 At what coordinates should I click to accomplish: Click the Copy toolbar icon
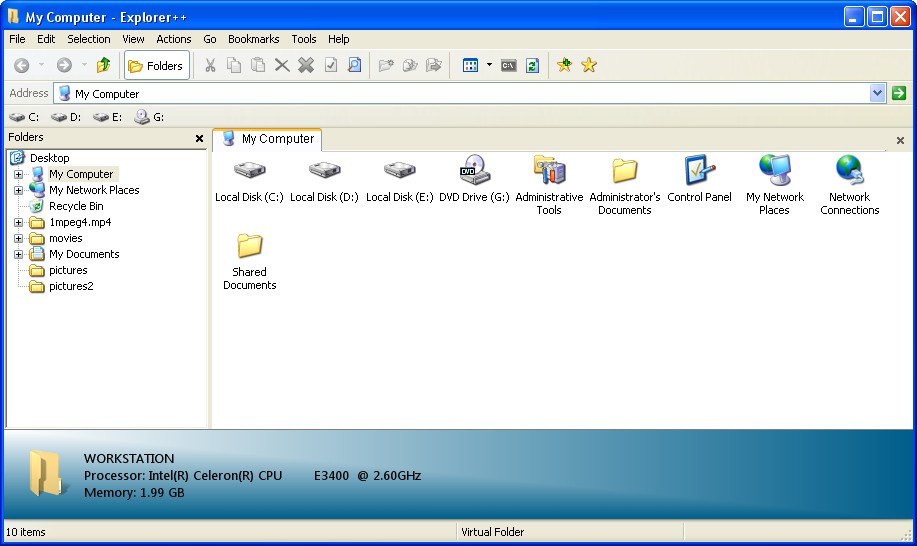[234, 65]
